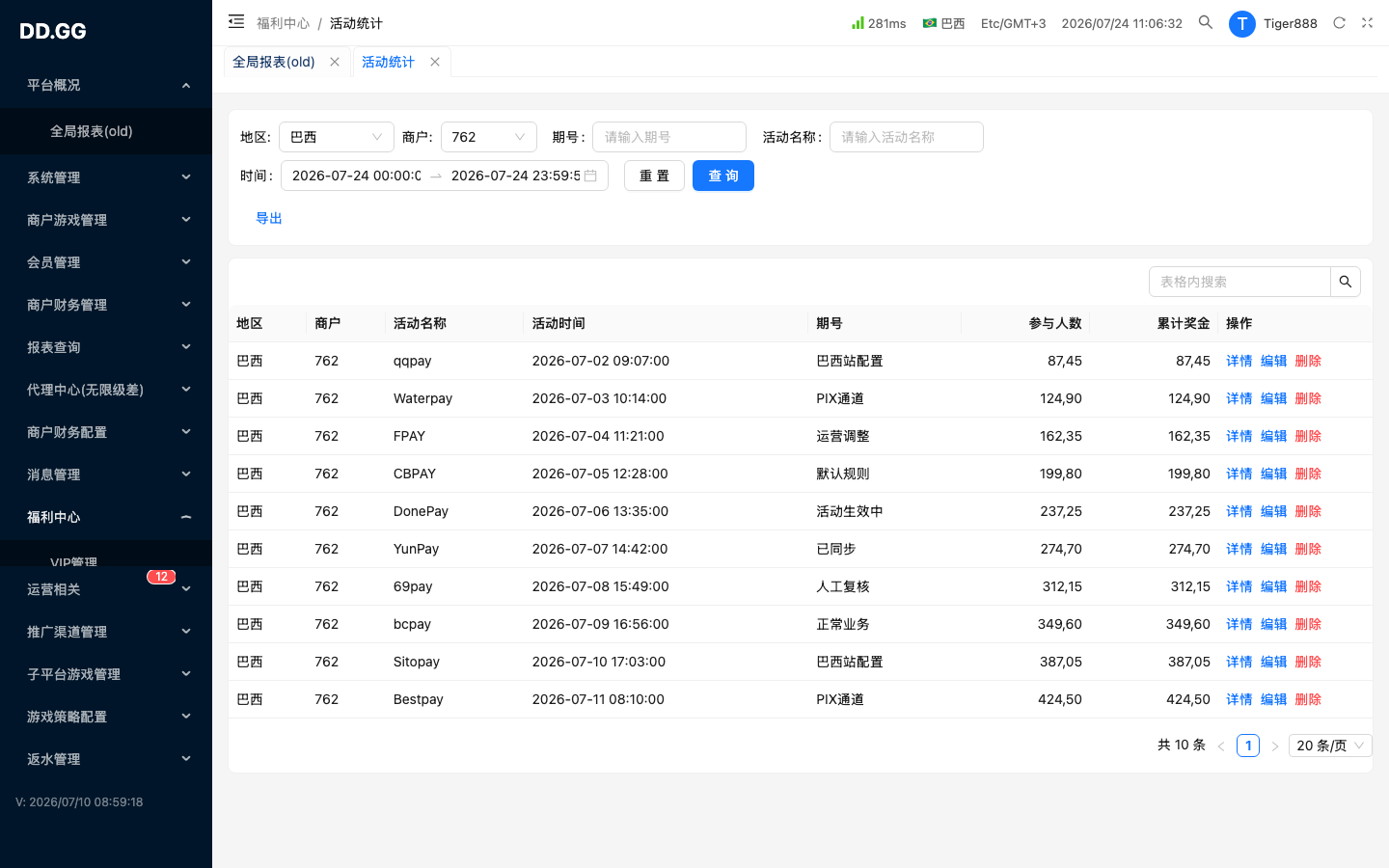Screen dimensions: 1389x868
Task: Open the 商户 dropdown showing 762
Action: tap(489, 137)
